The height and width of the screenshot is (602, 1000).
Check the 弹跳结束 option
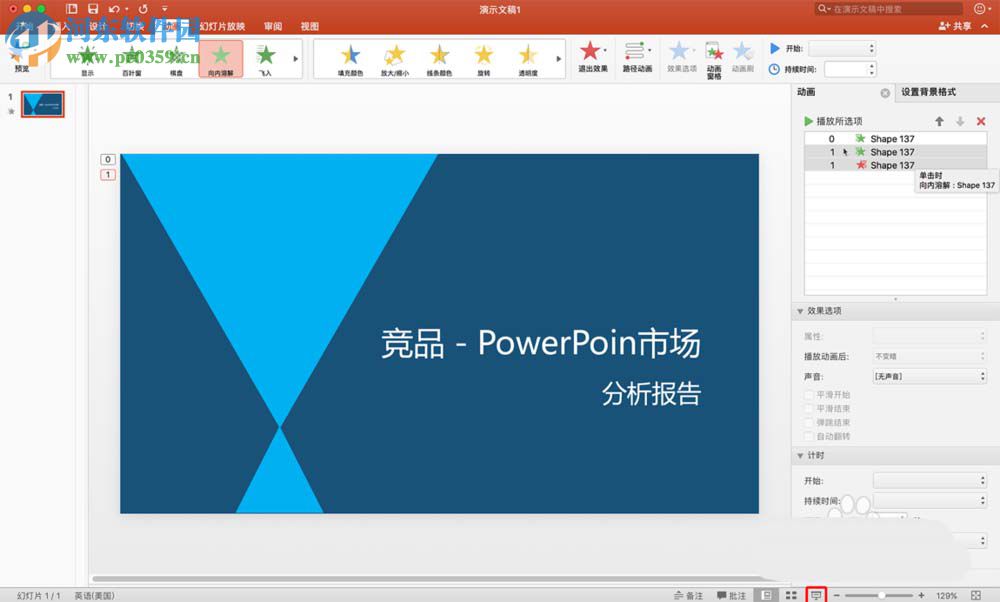(808, 422)
